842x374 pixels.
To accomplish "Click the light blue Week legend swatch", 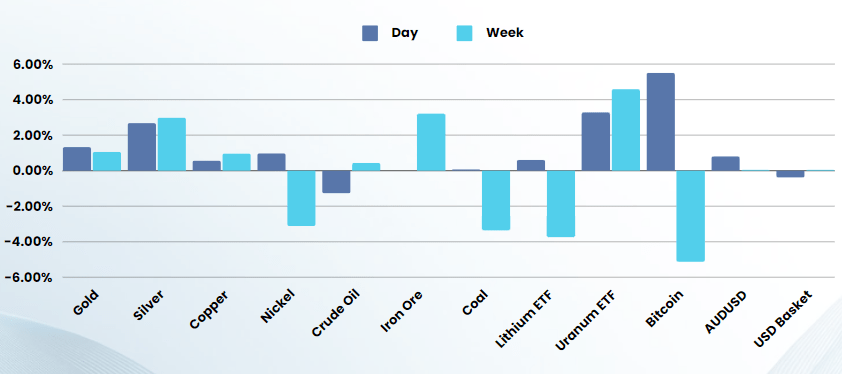I will pos(464,33).
